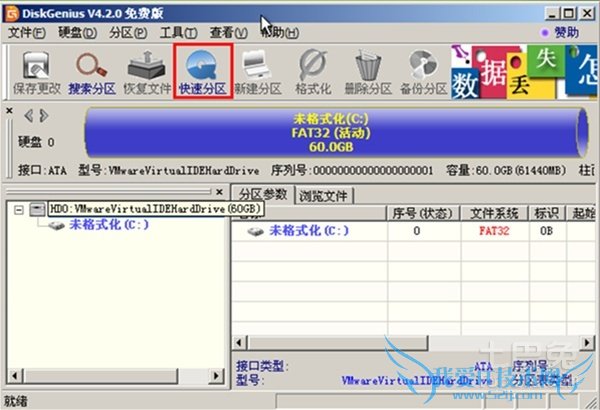Close the disk map panel X
Viewport: 600px width, 410px height.
click(10, 111)
